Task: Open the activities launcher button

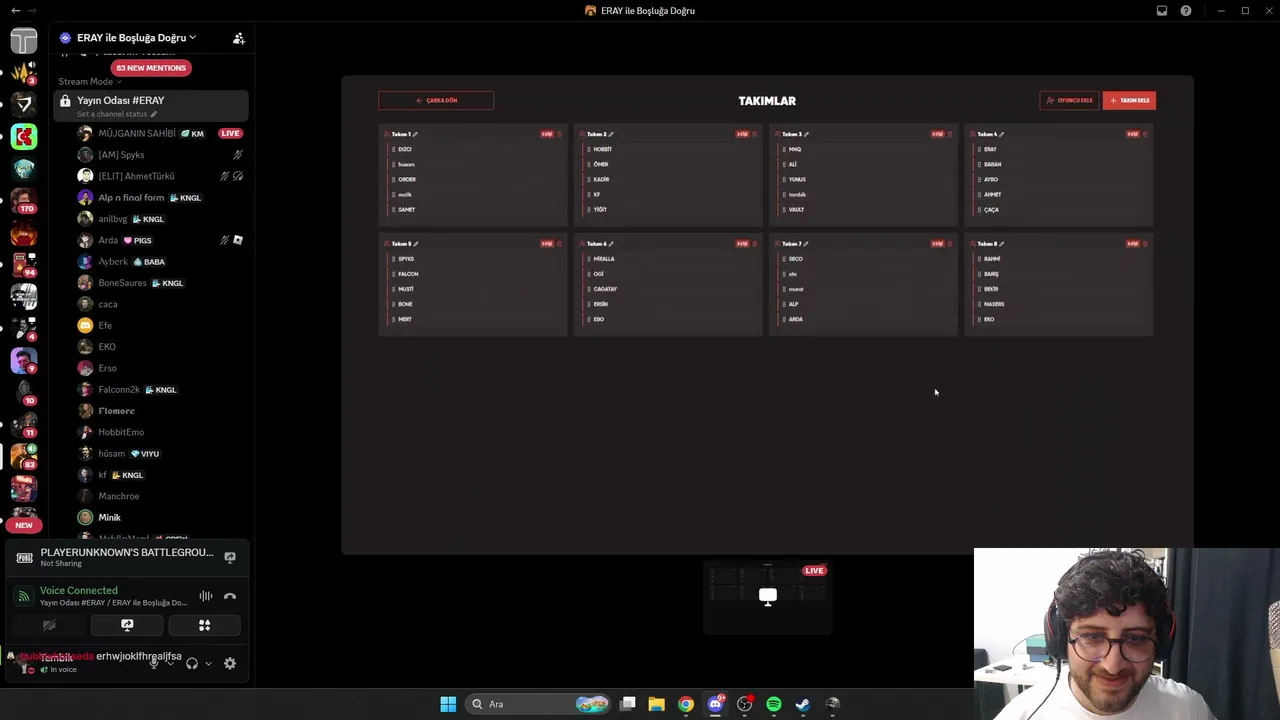Action: (x=204, y=625)
